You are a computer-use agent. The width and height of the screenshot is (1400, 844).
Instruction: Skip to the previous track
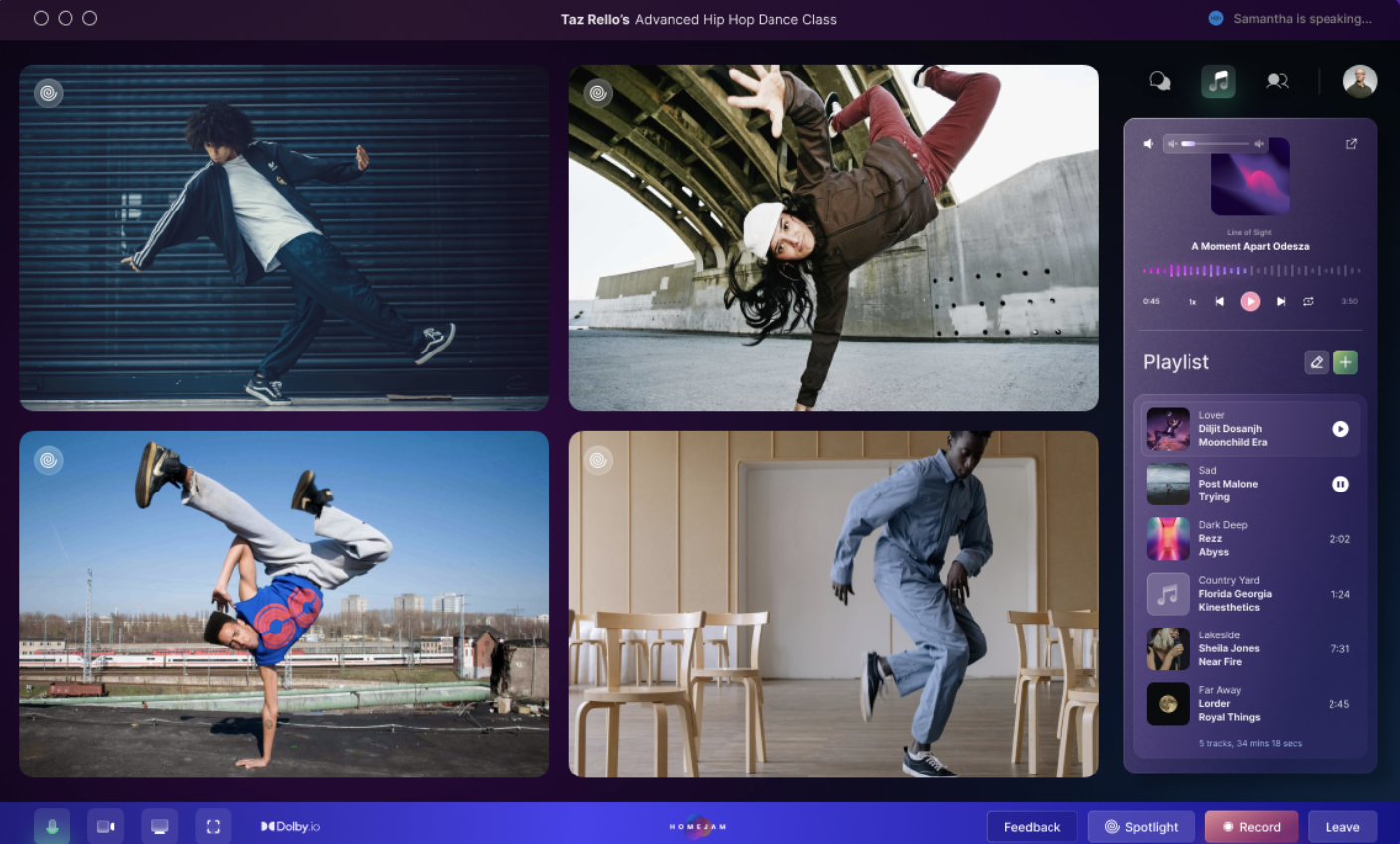pos(1220,301)
